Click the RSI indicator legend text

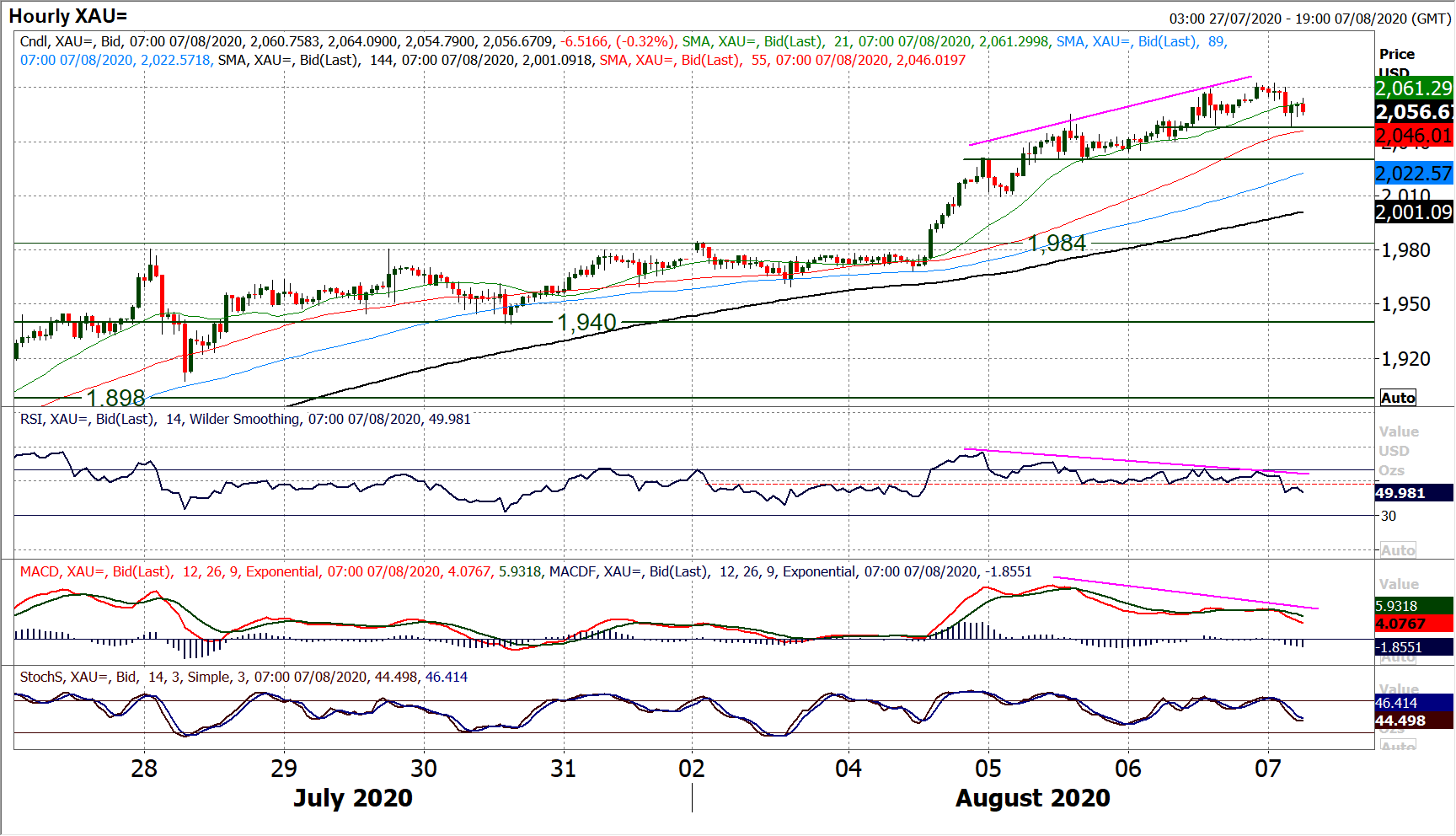[x=245, y=419]
